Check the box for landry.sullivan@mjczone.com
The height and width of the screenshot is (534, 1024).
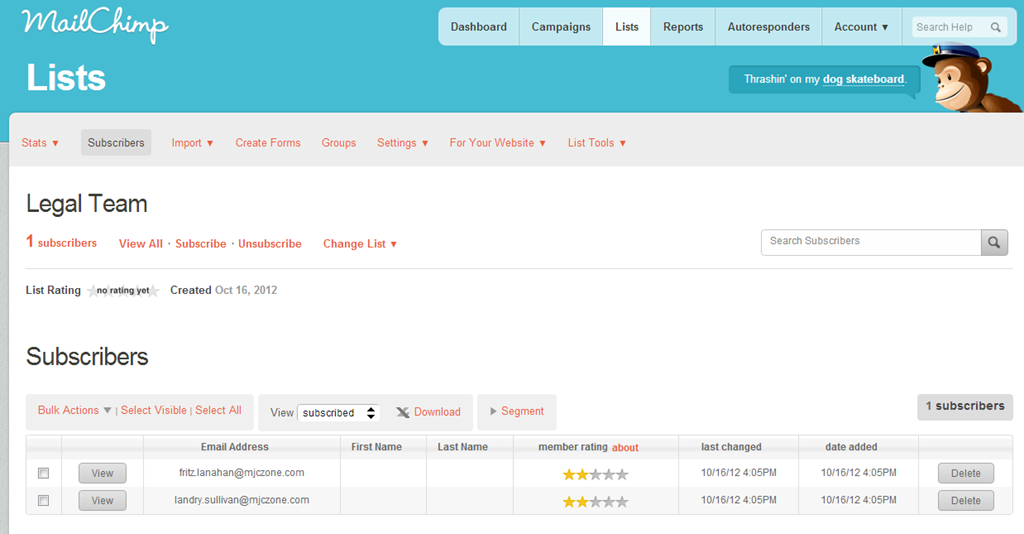pos(43,500)
